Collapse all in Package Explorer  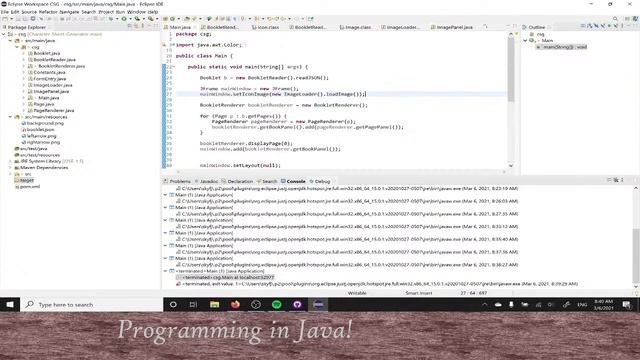click(x=130, y=26)
